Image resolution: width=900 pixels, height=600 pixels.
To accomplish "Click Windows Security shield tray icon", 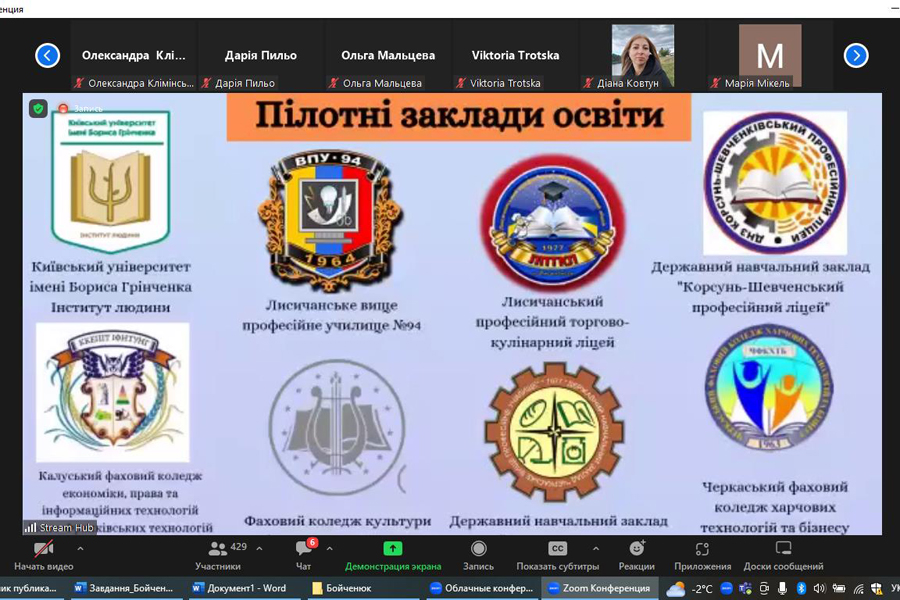I will tap(876, 588).
